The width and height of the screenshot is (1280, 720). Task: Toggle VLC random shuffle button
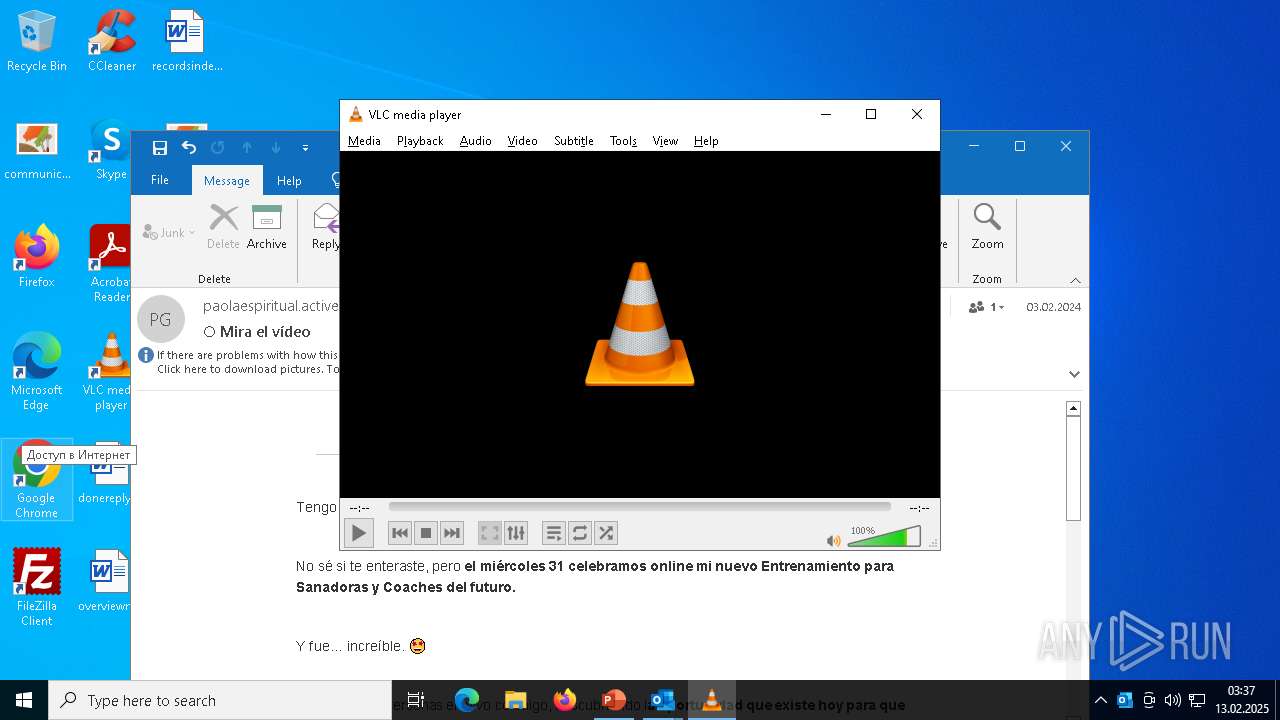click(x=606, y=533)
